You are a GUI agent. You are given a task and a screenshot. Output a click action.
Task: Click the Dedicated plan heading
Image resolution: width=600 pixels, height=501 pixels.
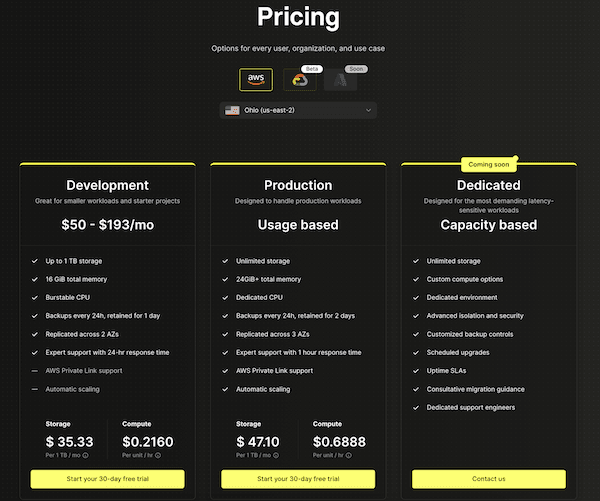488,185
